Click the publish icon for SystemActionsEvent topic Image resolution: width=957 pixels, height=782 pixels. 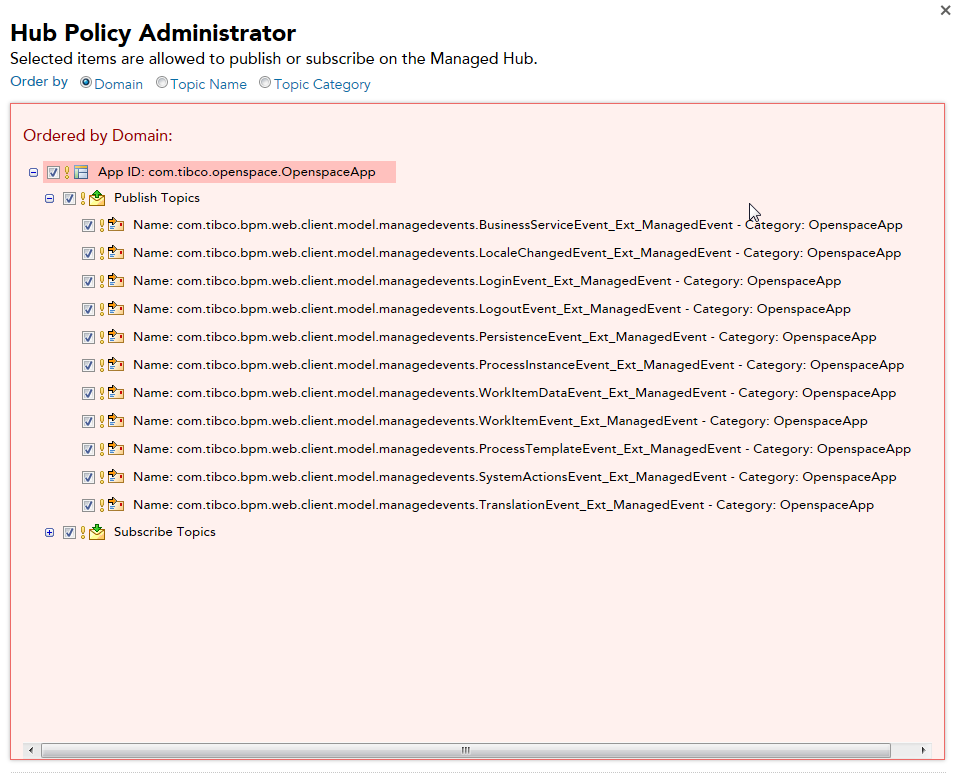click(x=116, y=478)
